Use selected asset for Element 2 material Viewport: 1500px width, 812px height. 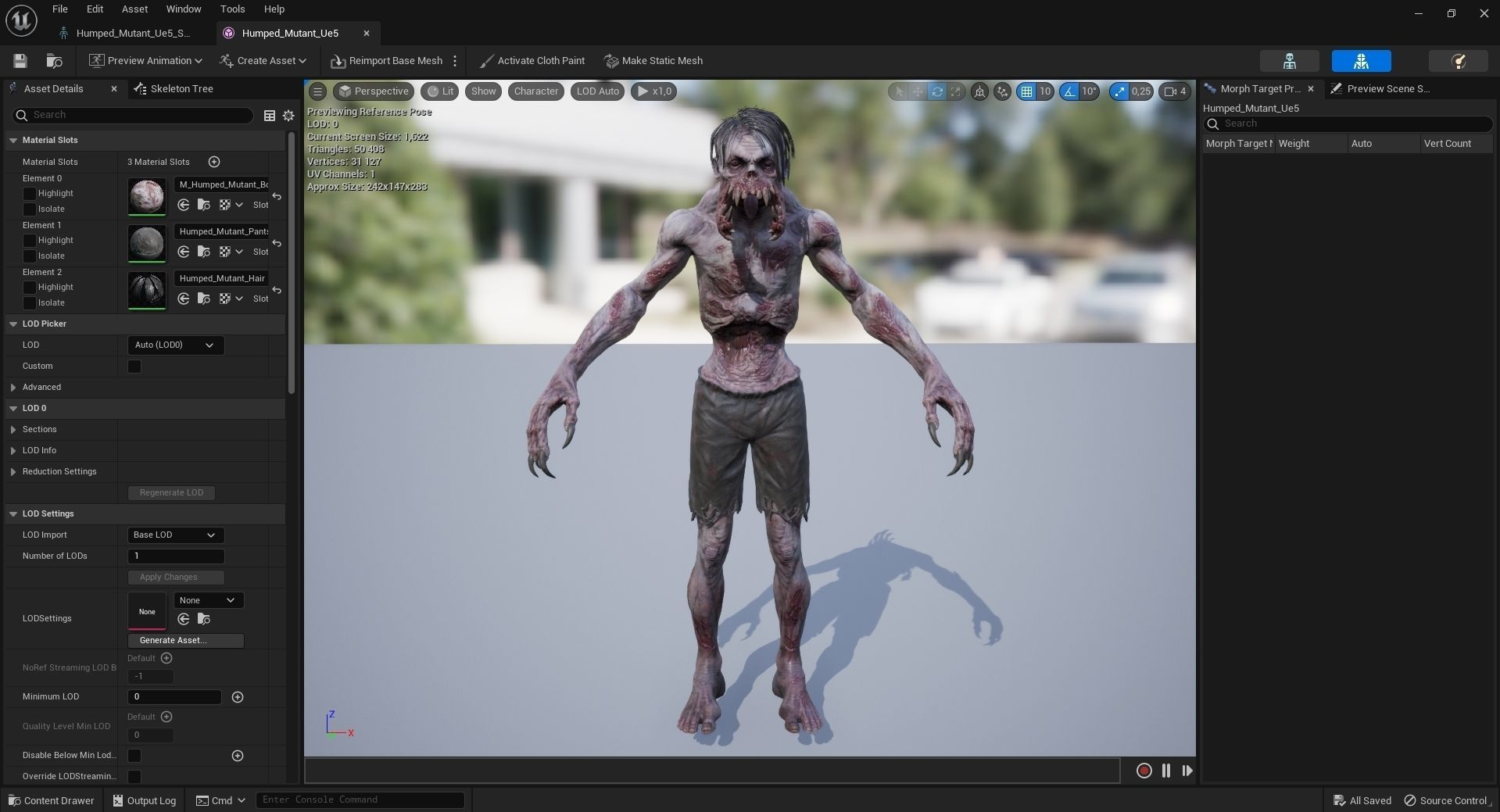click(x=184, y=299)
